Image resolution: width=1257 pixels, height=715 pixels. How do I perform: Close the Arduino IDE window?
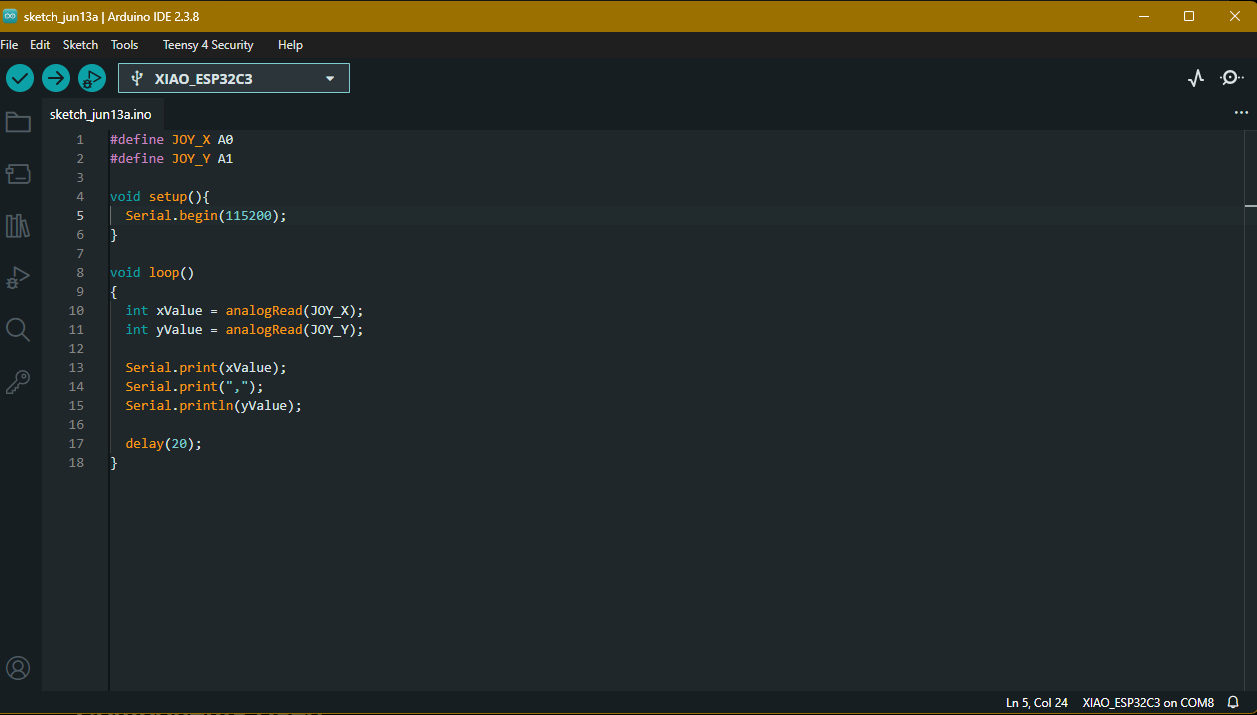point(1234,16)
